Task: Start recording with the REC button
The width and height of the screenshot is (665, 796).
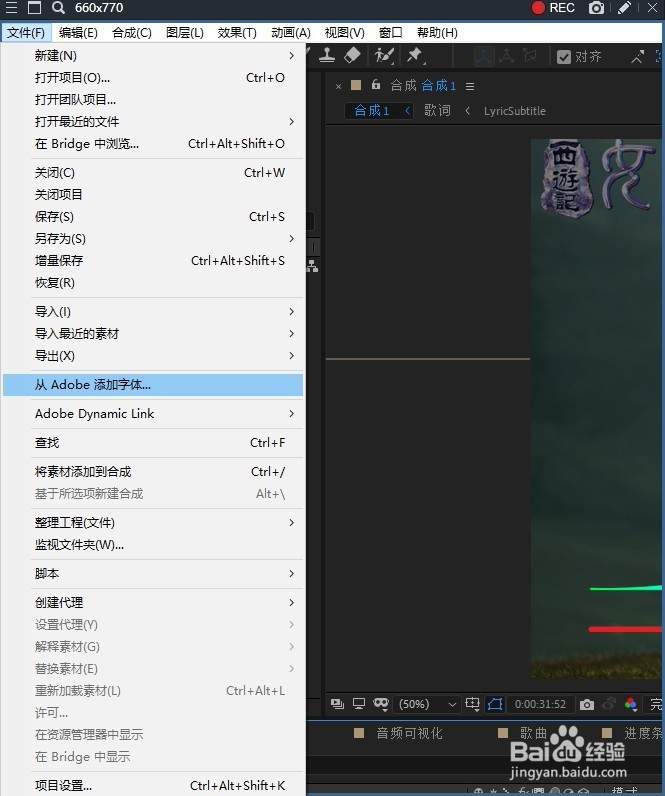Action: (x=553, y=8)
